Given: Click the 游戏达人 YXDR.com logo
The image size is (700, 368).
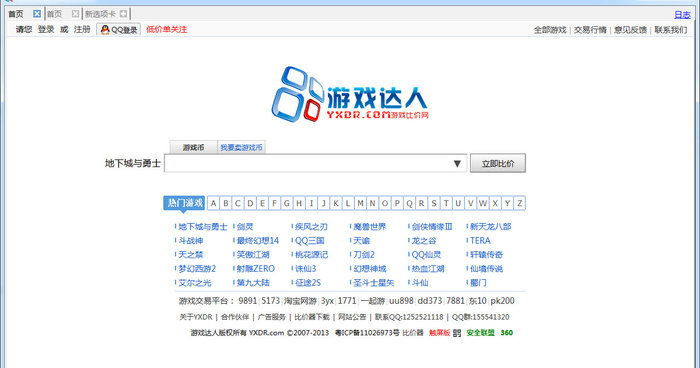Looking at the screenshot, I should tap(350, 94).
